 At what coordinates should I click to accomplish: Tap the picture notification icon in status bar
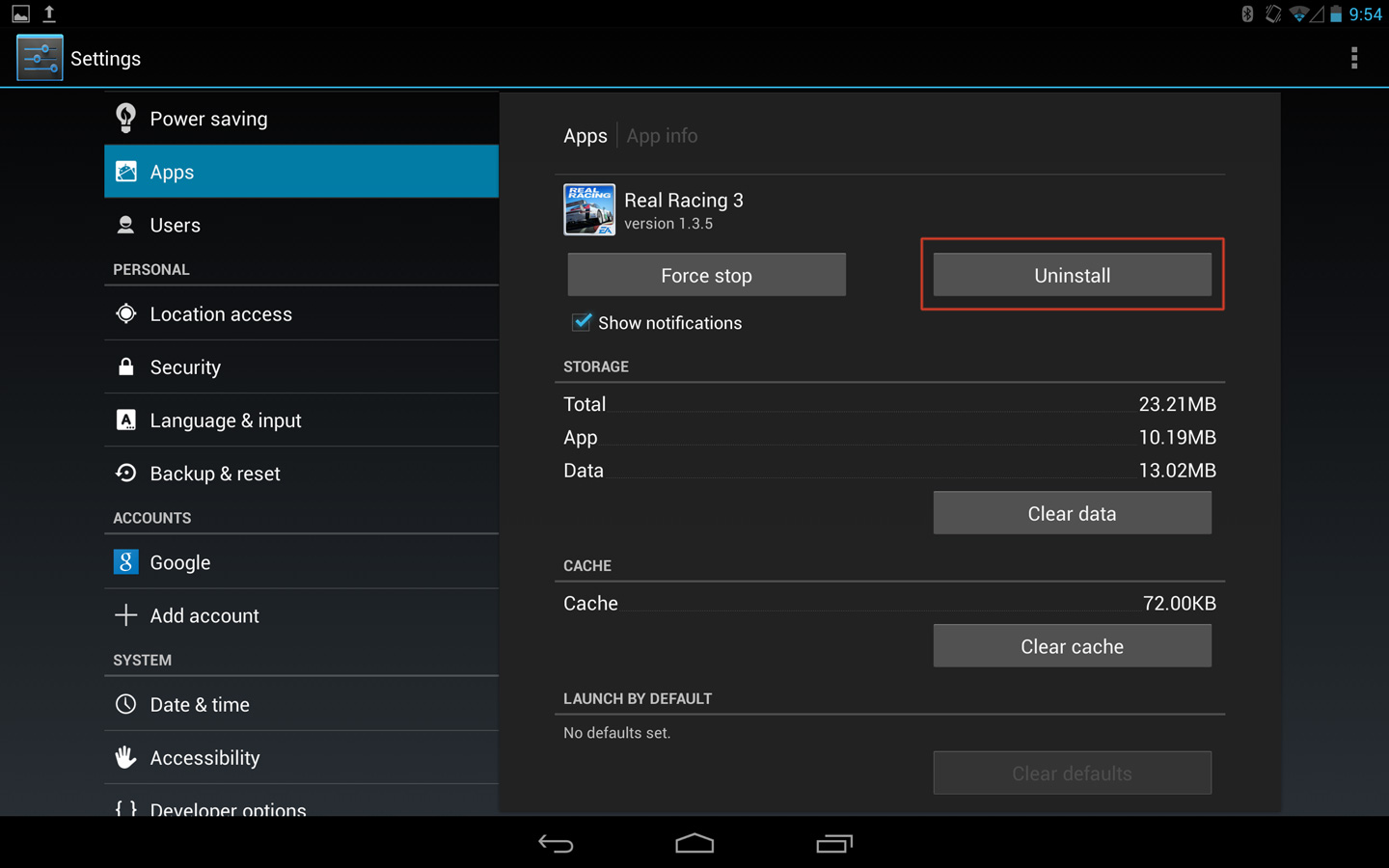click(20, 14)
